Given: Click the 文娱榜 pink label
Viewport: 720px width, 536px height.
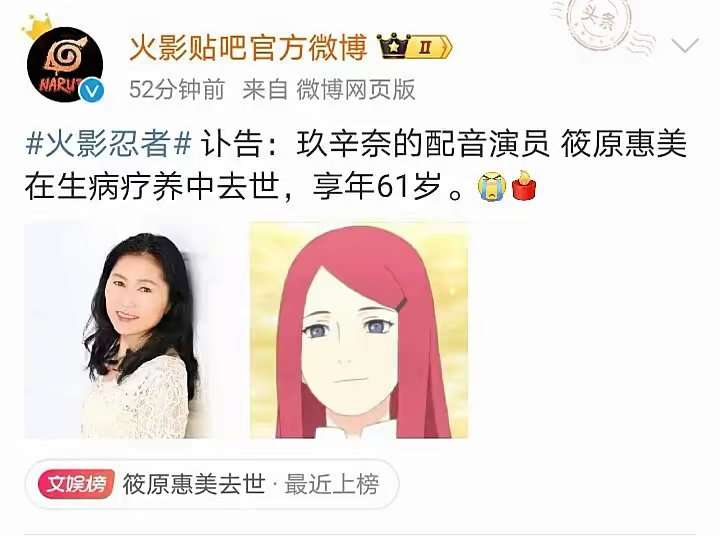Looking at the screenshot, I should 76,484.
